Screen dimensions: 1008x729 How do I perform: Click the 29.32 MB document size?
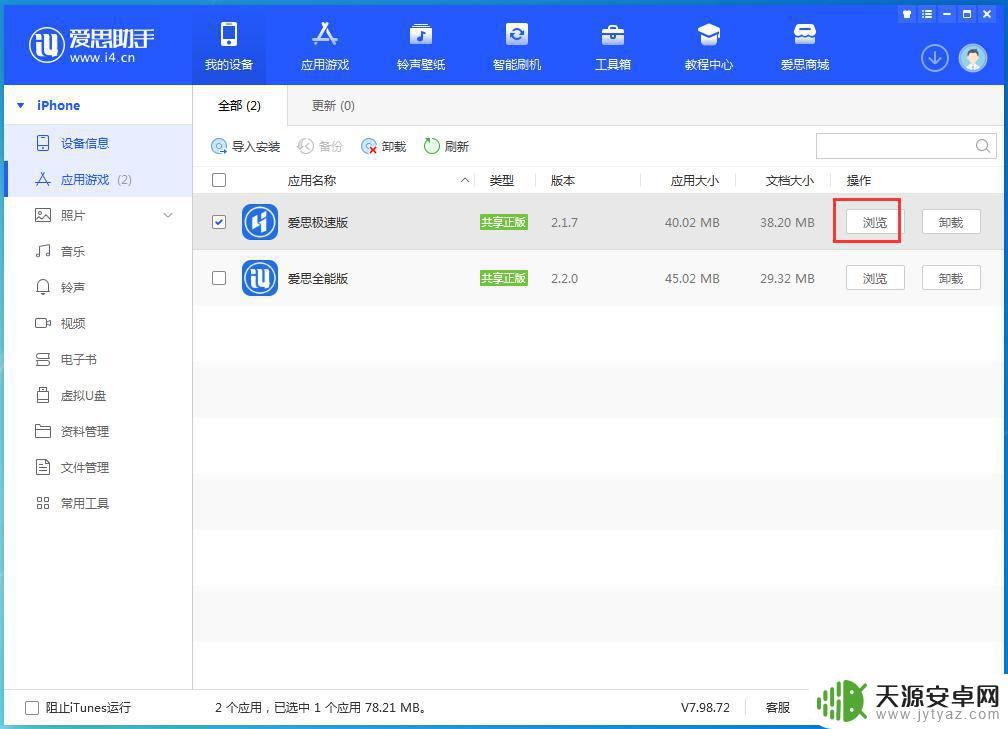[x=787, y=278]
